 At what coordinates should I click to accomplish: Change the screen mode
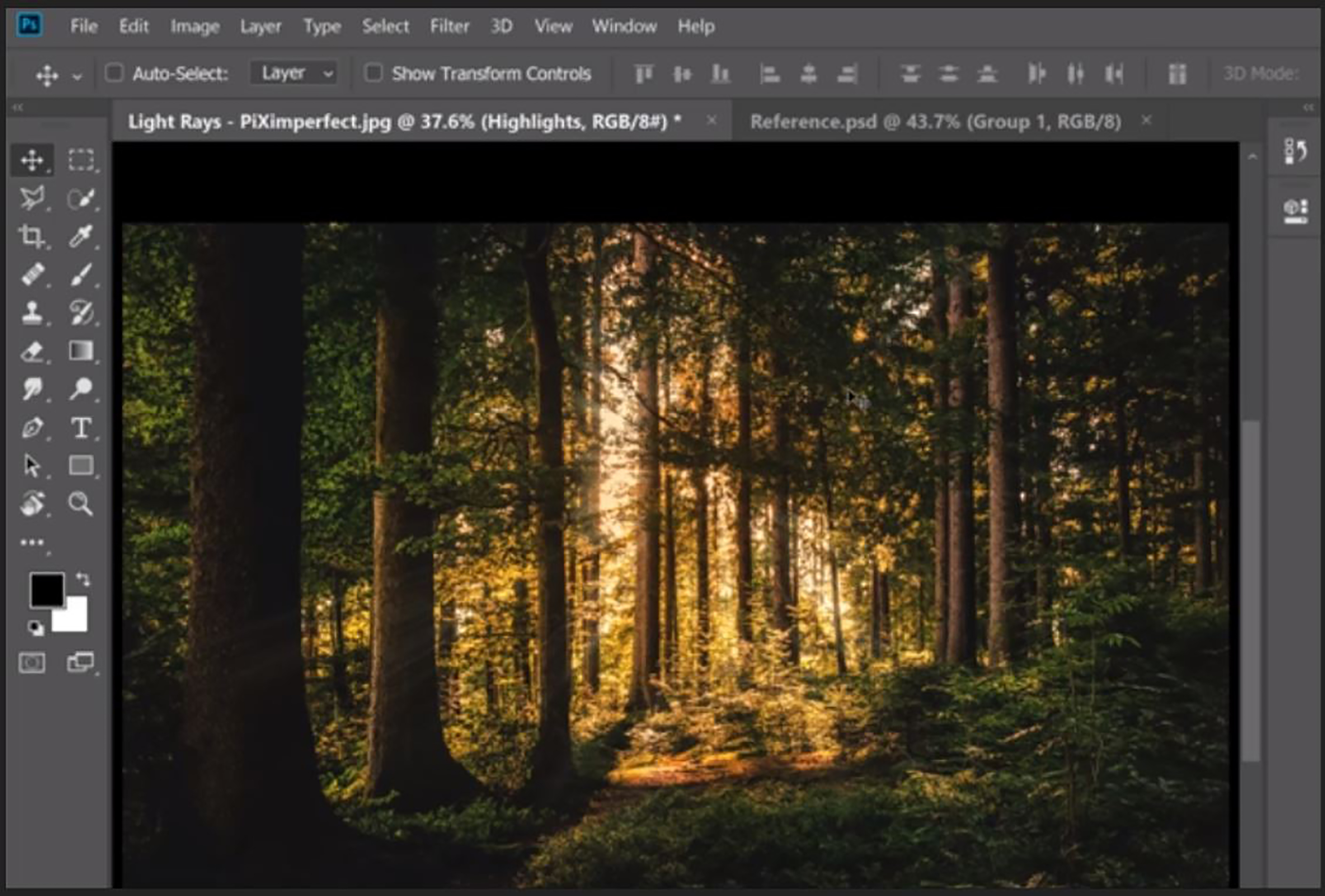pos(80,663)
